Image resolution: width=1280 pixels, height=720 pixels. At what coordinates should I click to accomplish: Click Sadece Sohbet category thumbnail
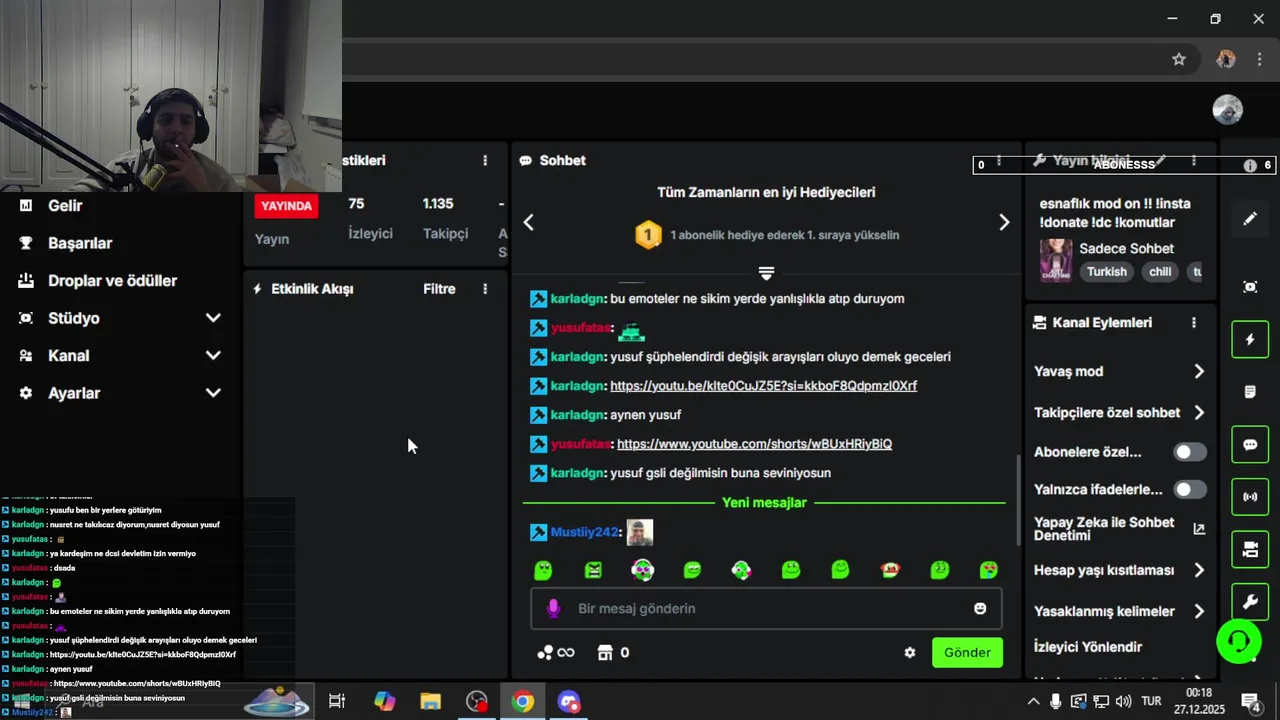click(1056, 260)
